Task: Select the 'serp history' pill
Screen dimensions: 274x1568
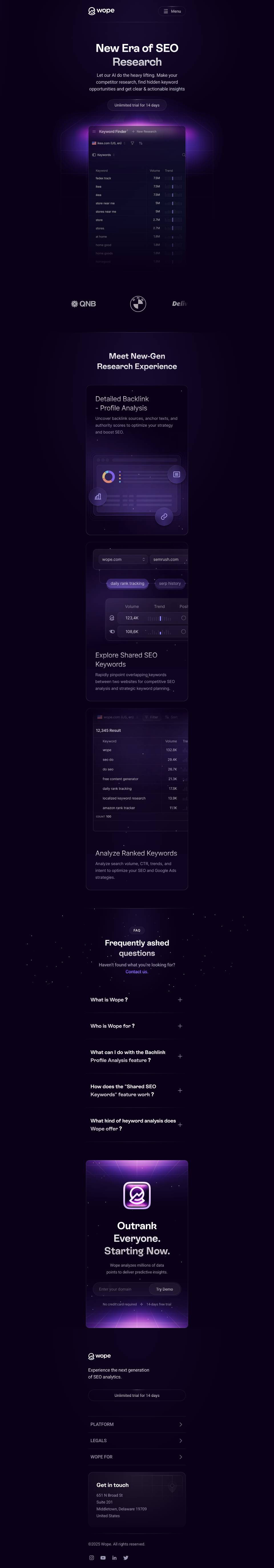Action: [x=170, y=583]
